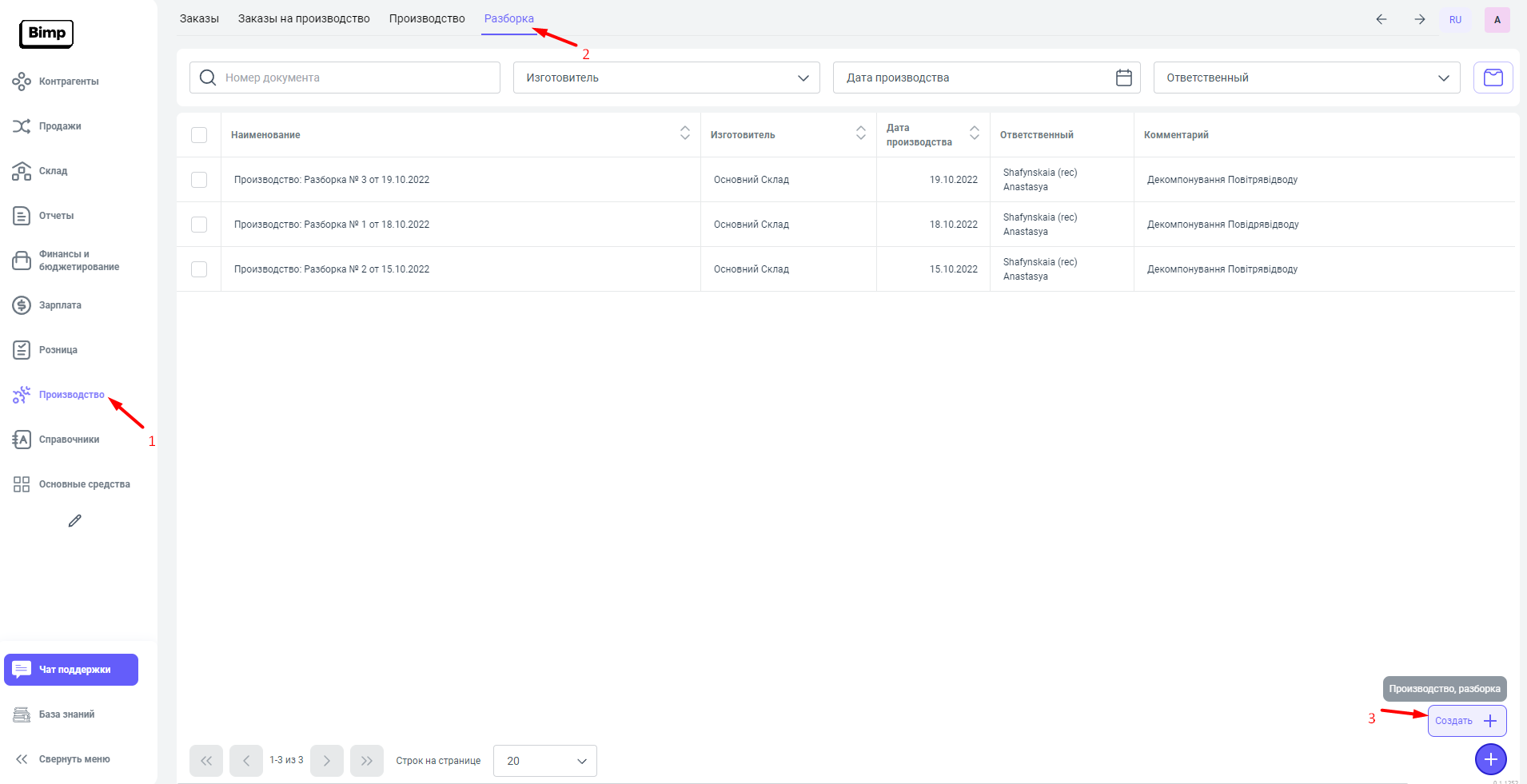Click the pencil edit menu icon

click(75, 521)
